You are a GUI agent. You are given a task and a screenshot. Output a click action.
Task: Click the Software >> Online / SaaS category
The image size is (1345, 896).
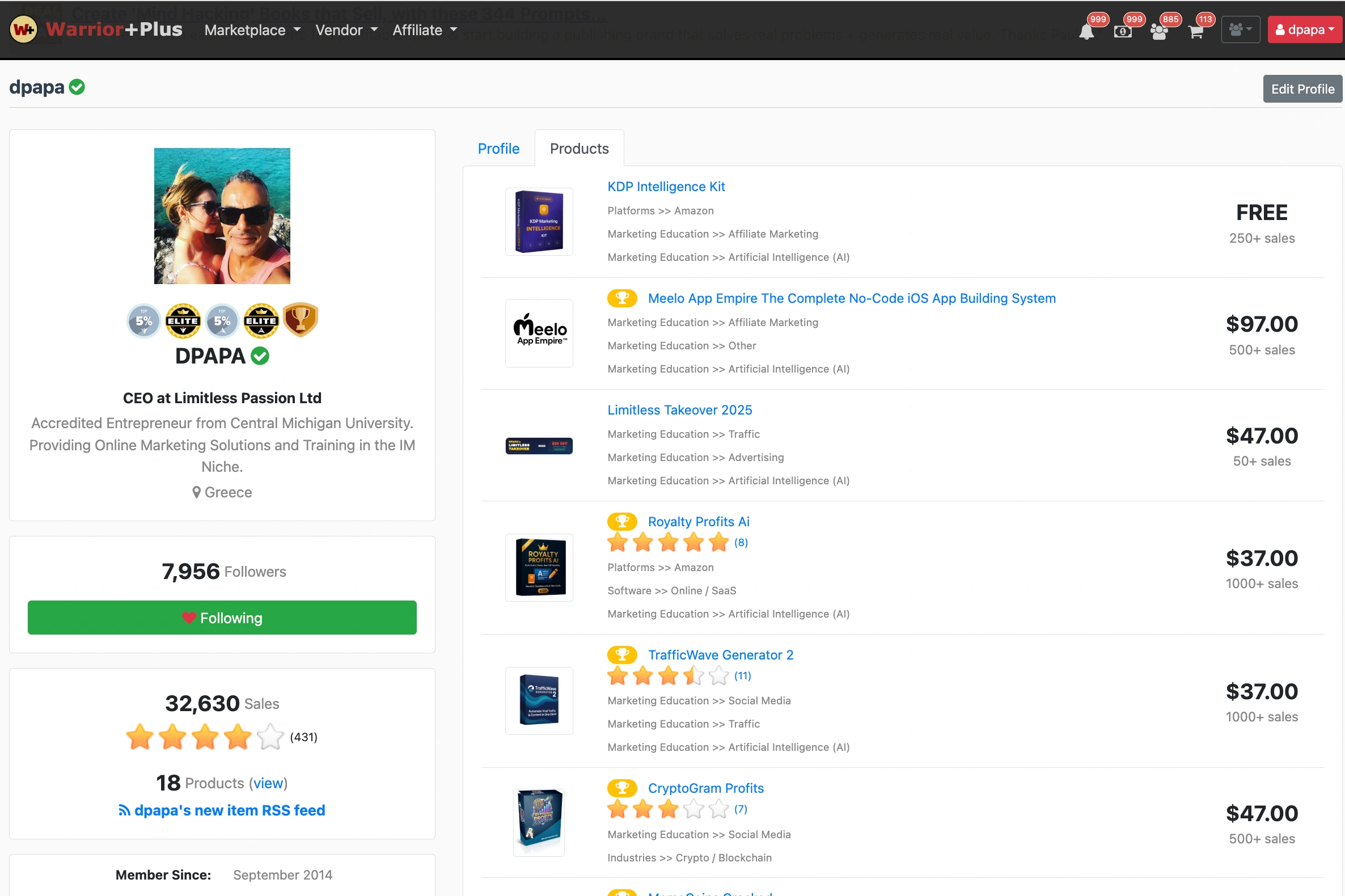(x=671, y=590)
